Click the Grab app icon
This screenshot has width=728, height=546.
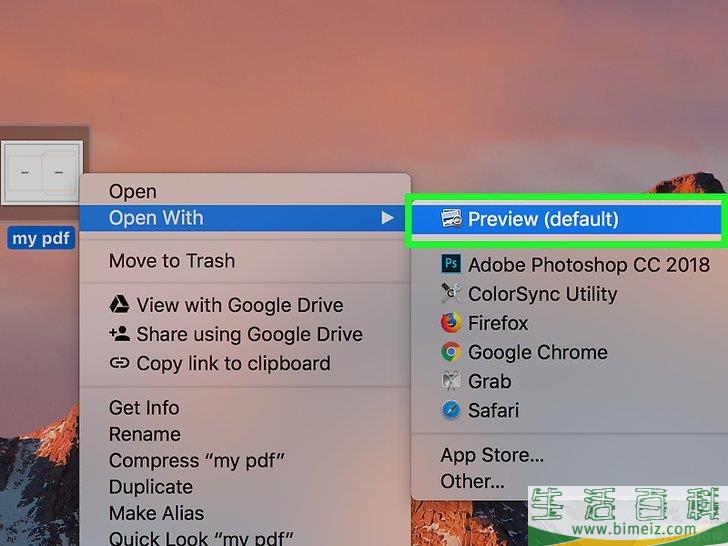click(x=451, y=381)
